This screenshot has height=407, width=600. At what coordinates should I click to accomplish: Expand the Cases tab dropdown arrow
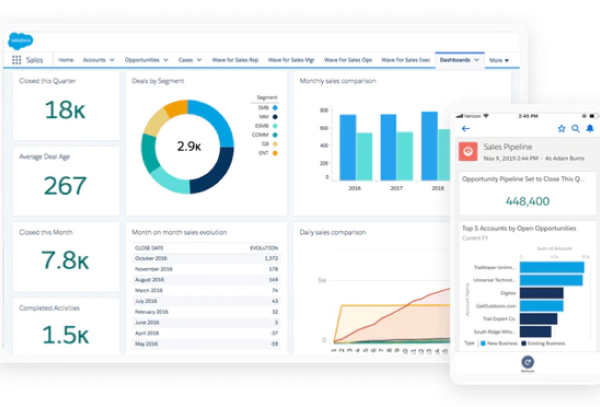coord(199,60)
